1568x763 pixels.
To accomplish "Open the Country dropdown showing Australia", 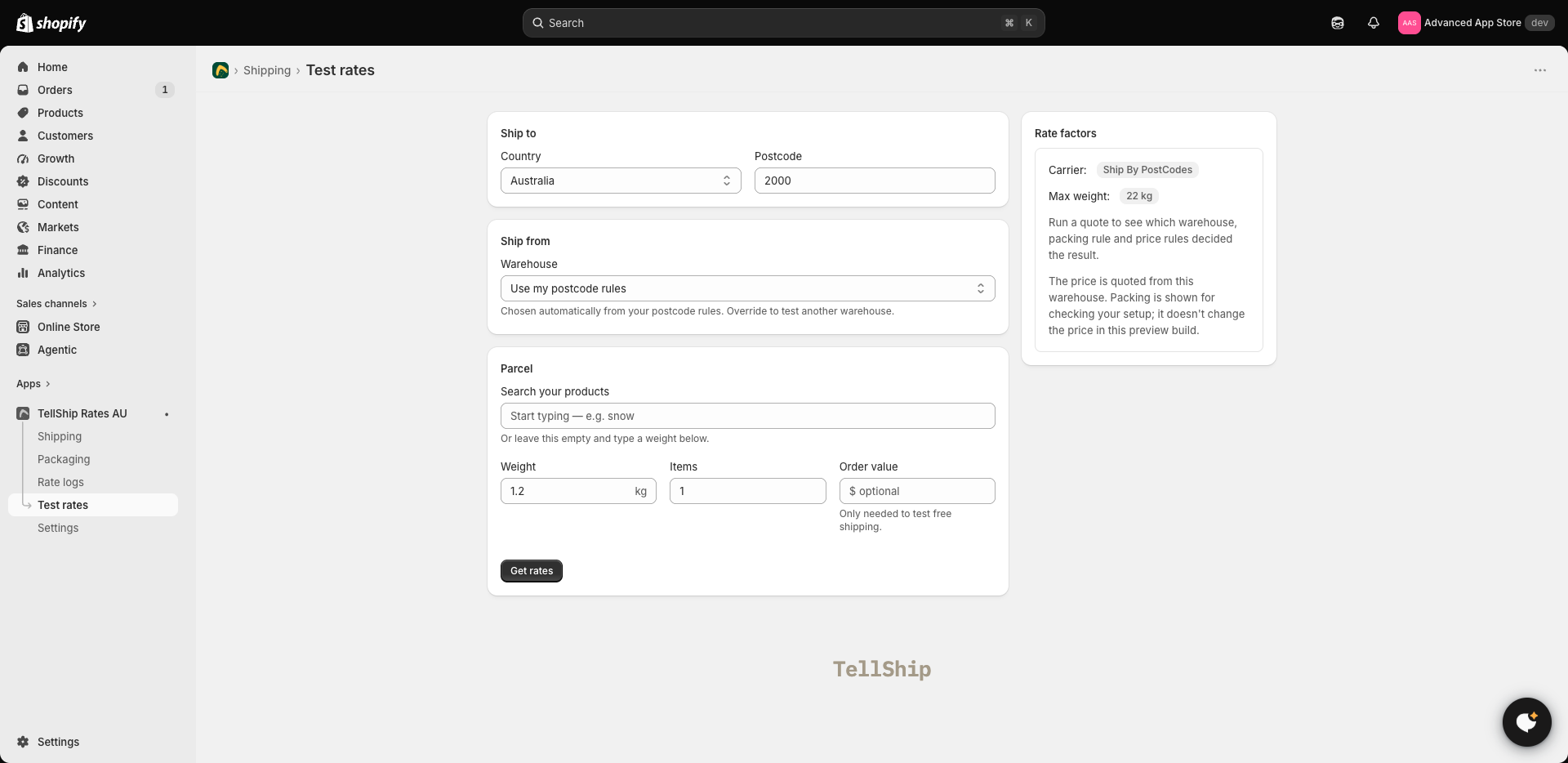I will 621,181.
